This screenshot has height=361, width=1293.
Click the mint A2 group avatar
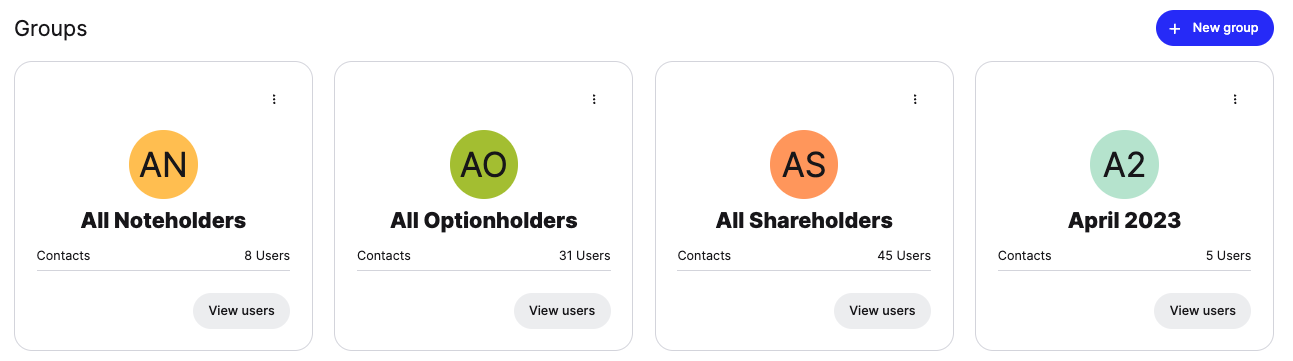(x=1124, y=164)
